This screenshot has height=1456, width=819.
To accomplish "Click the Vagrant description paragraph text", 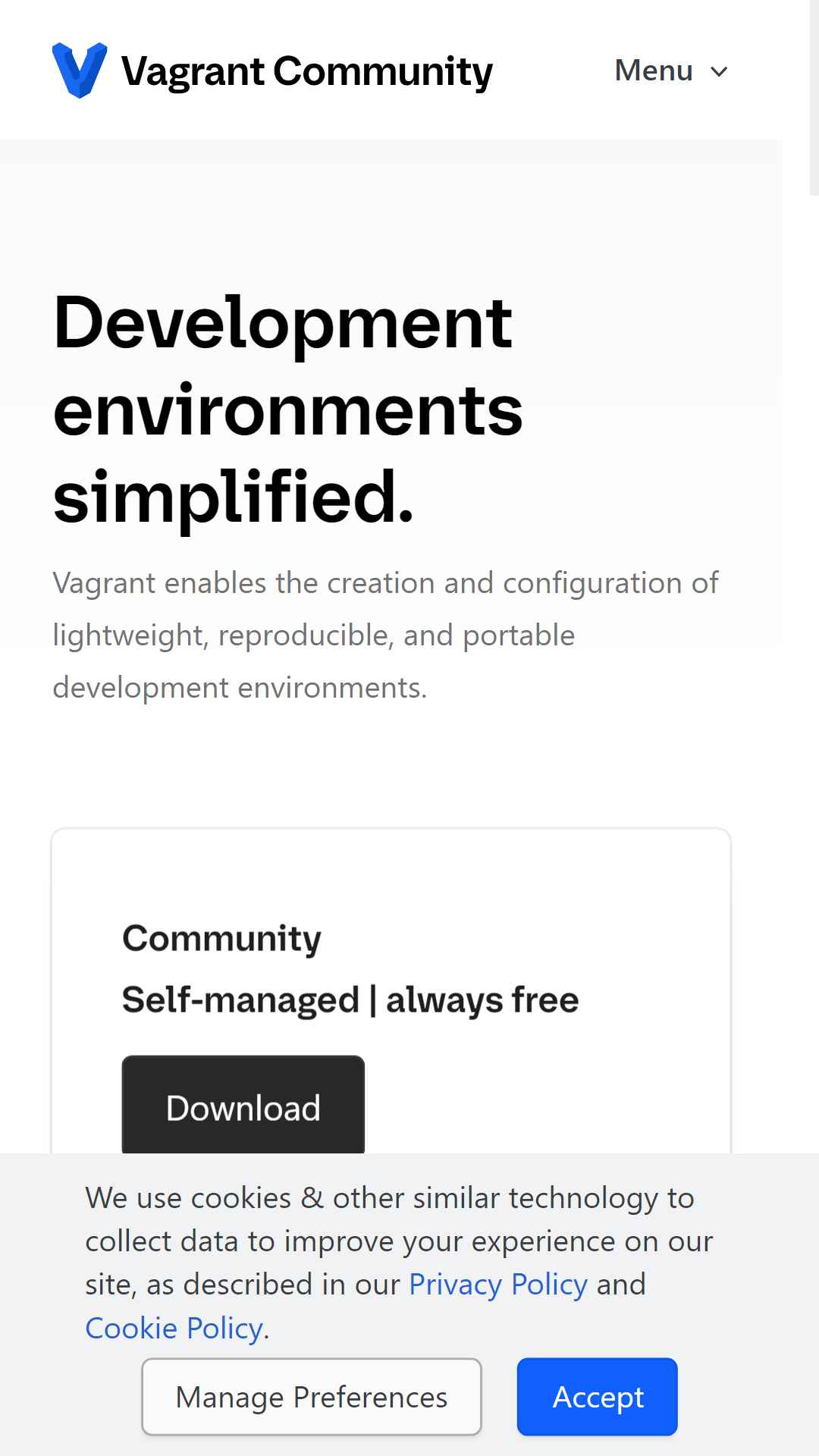I will pyautogui.click(x=385, y=635).
